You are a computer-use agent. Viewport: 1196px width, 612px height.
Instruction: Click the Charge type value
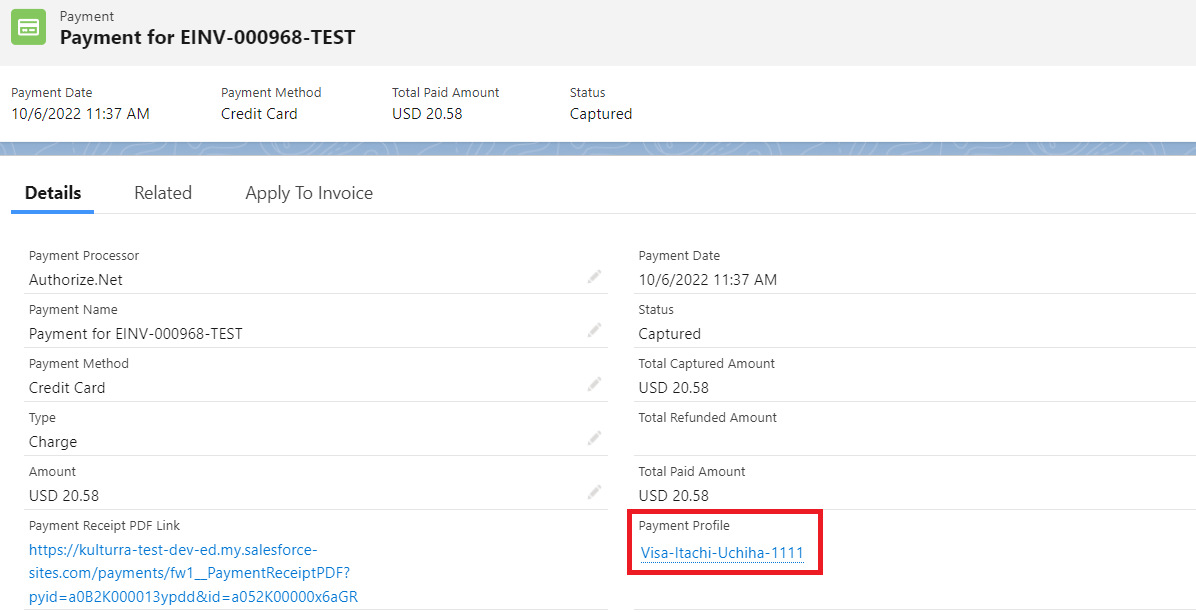click(53, 442)
